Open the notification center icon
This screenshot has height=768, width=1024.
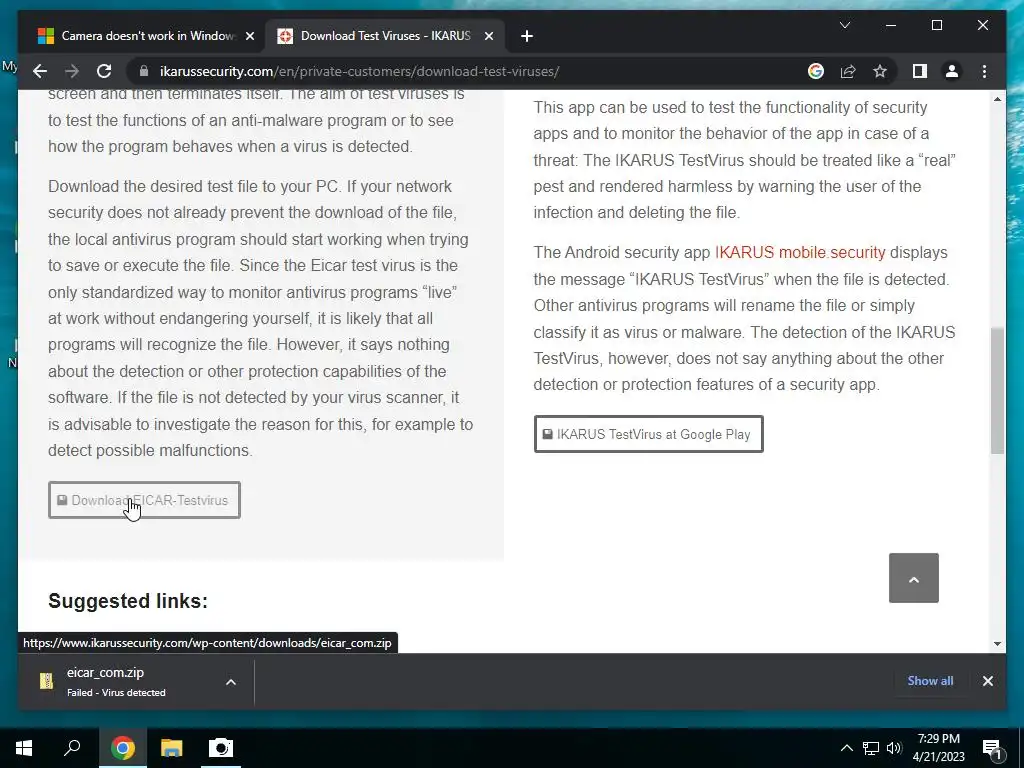click(x=991, y=748)
